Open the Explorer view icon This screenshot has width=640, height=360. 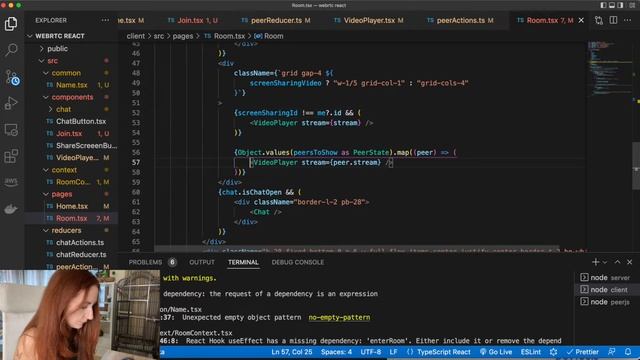tap(11, 24)
